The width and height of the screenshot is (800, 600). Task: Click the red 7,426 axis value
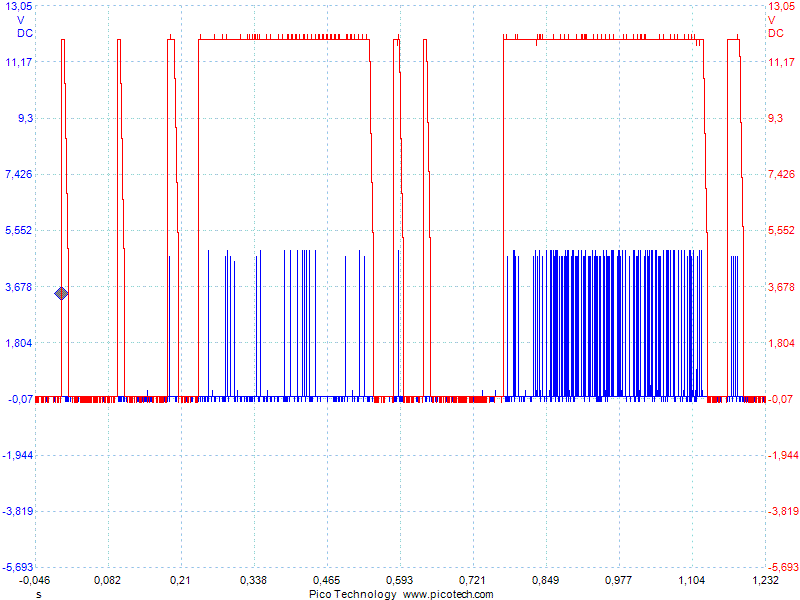click(x=782, y=174)
